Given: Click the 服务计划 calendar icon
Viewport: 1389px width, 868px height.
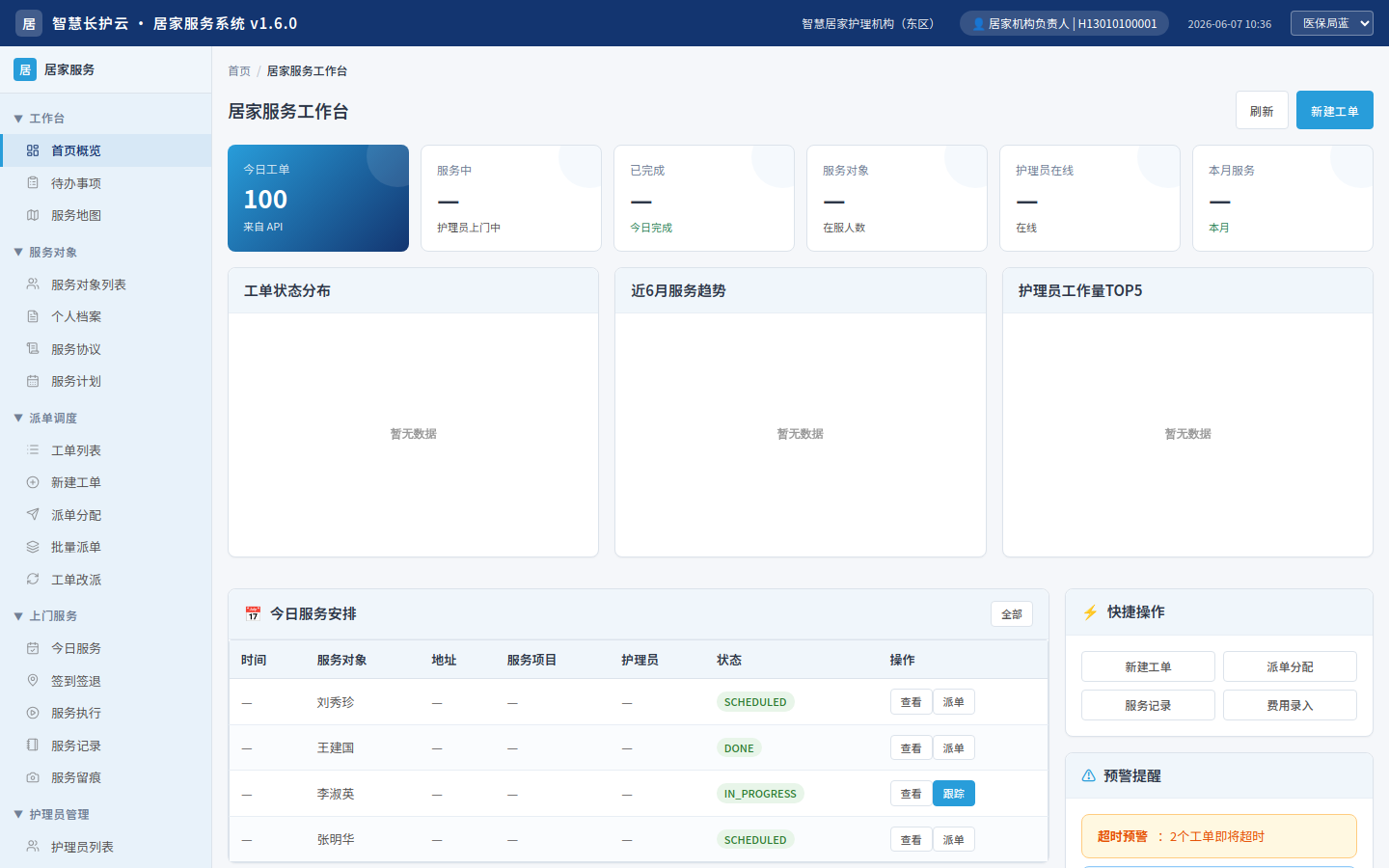Looking at the screenshot, I should pyautogui.click(x=33, y=381).
